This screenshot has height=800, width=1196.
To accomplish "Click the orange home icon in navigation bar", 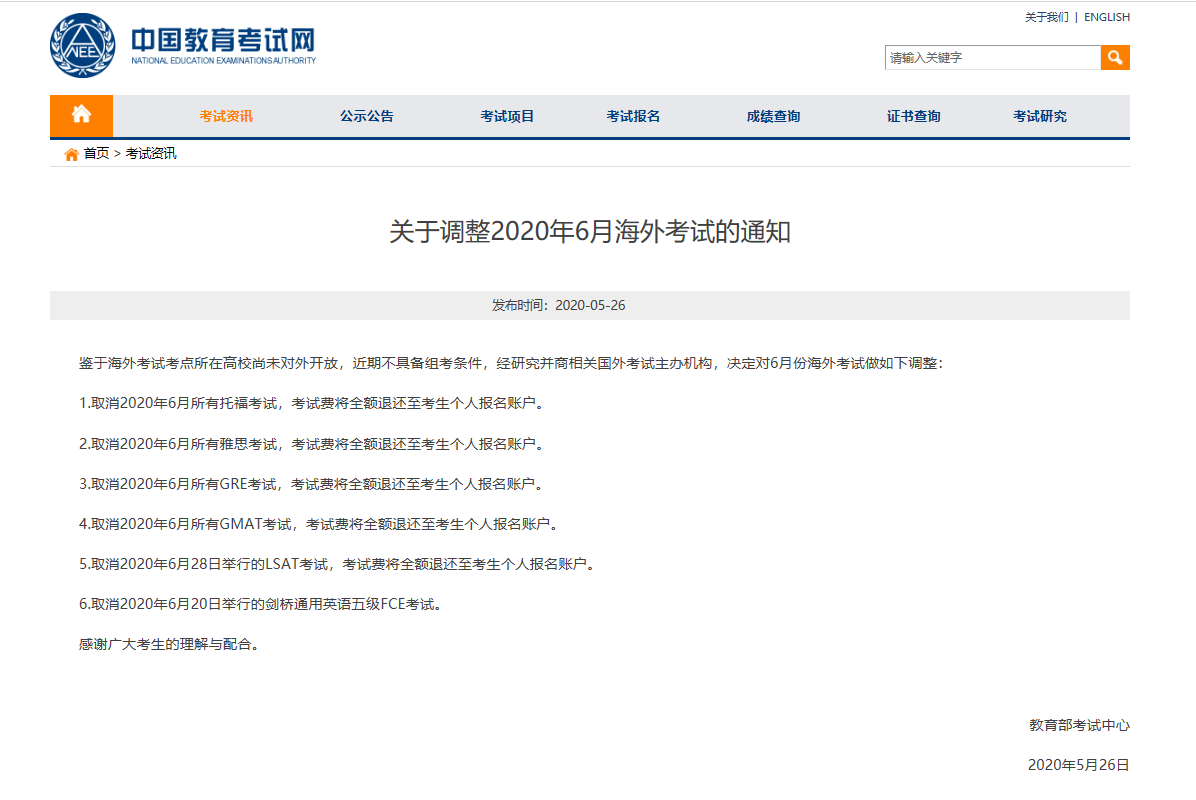I will point(81,115).
